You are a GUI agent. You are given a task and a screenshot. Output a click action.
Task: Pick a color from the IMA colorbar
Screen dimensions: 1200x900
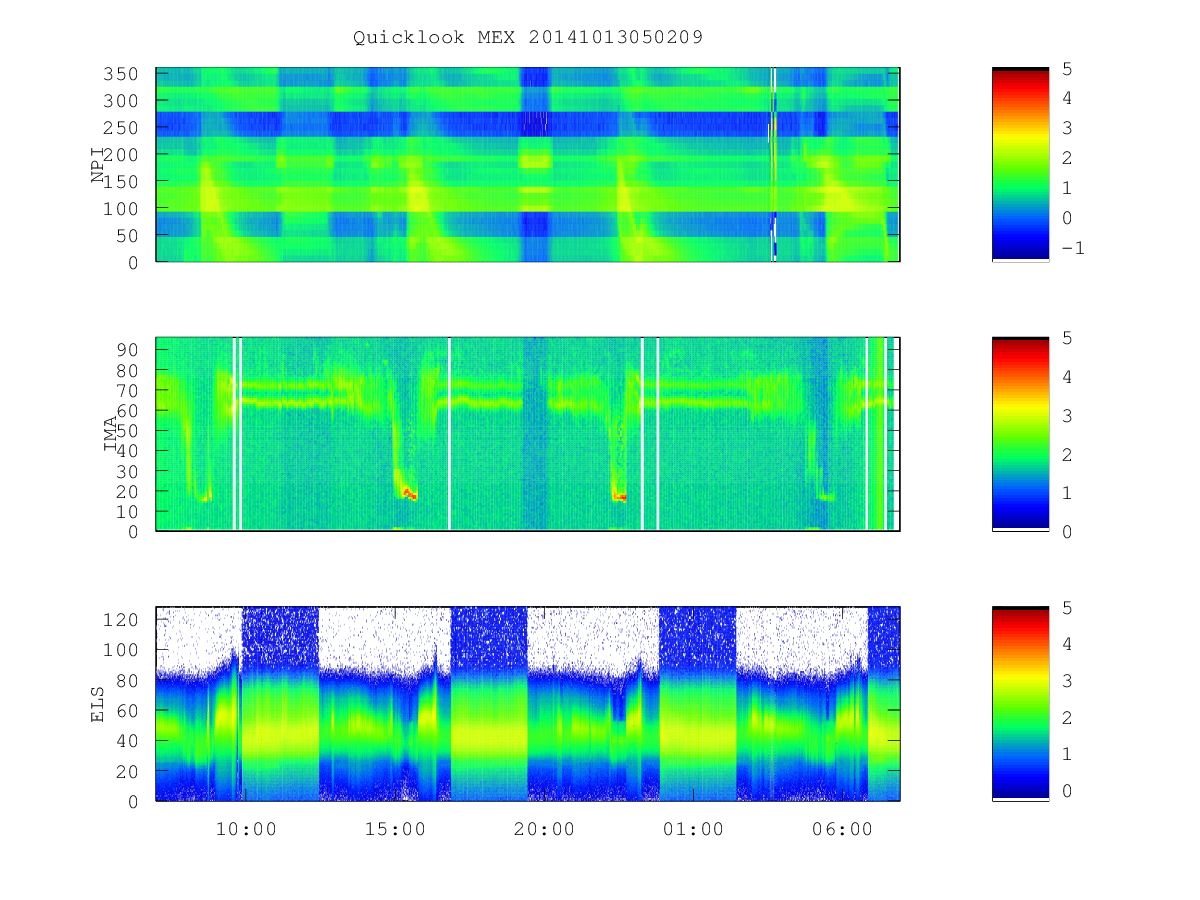[x=1020, y=434]
